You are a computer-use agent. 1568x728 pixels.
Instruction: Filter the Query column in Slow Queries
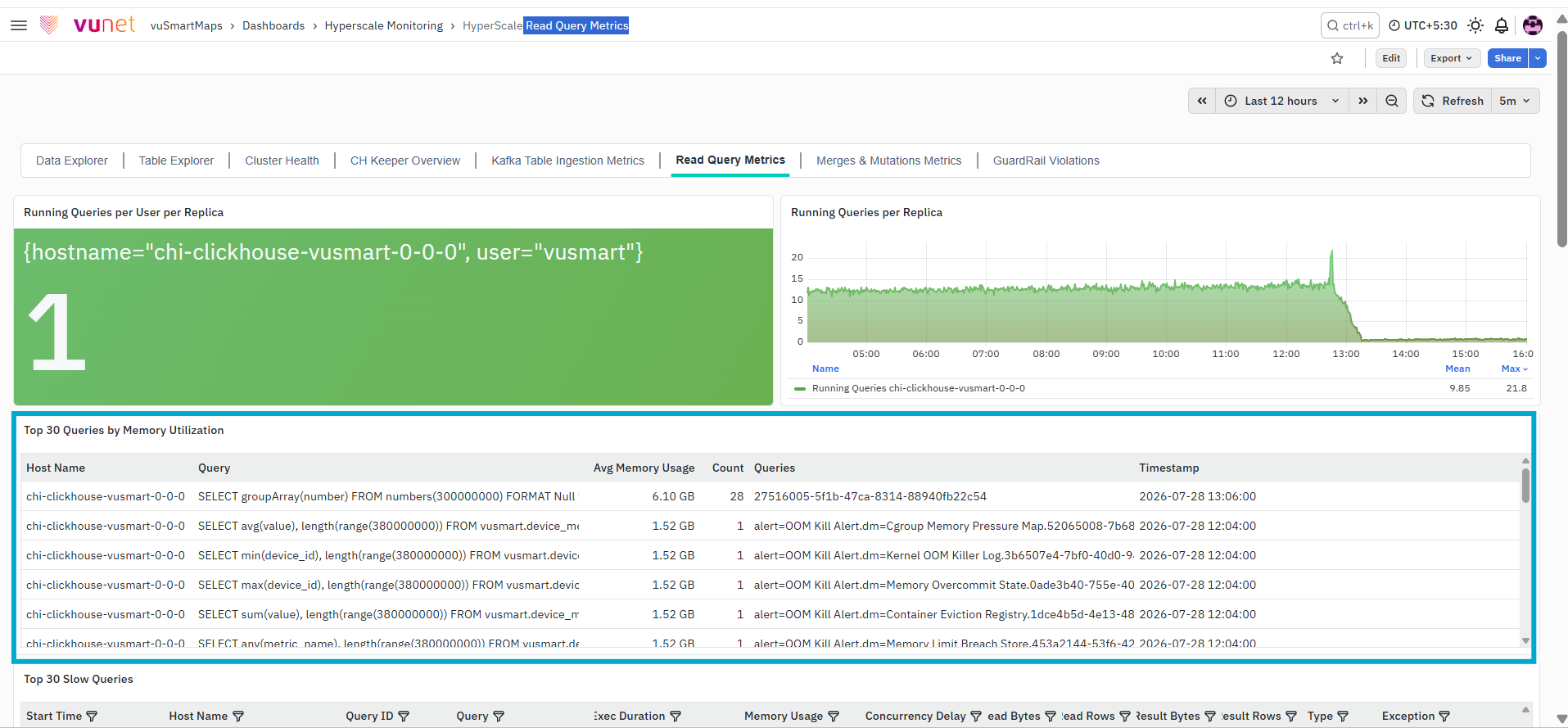click(499, 716)
